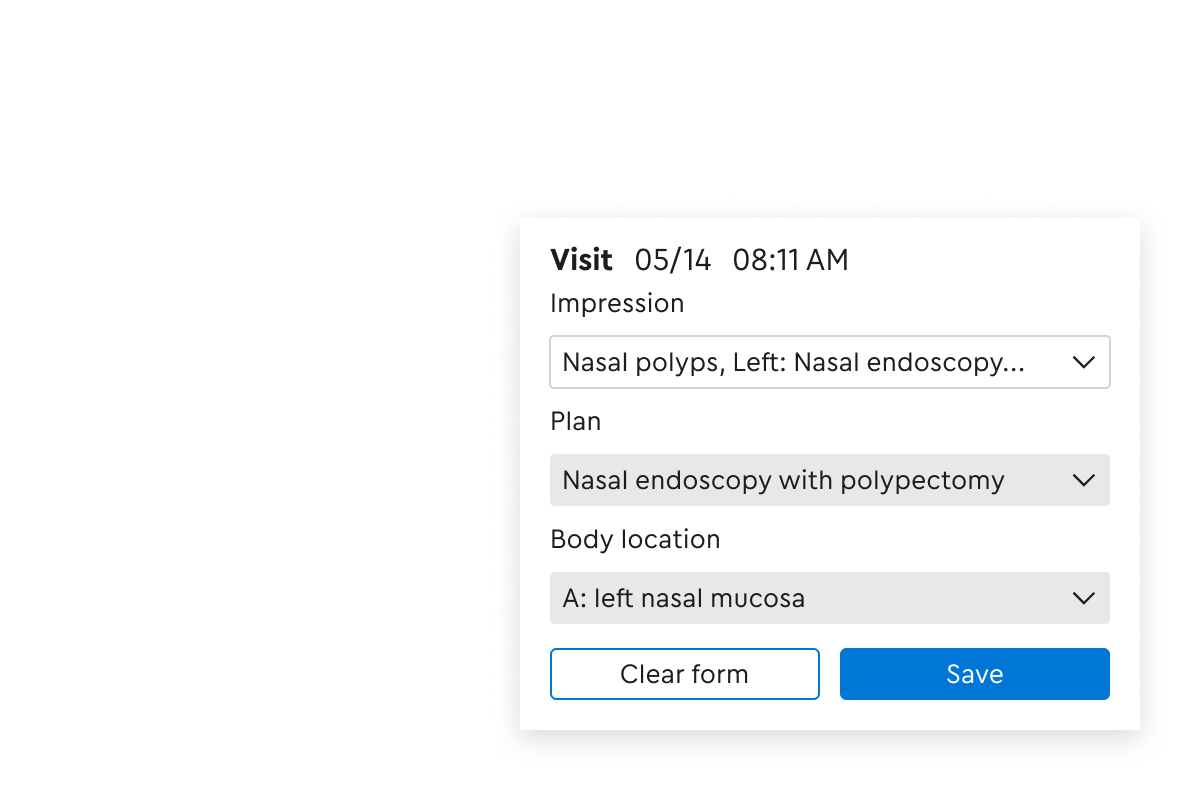Choose the 'Nasal endoscopy with polypectomy' field
Viewport: 1200px width, 800px height.
point(784,480)
